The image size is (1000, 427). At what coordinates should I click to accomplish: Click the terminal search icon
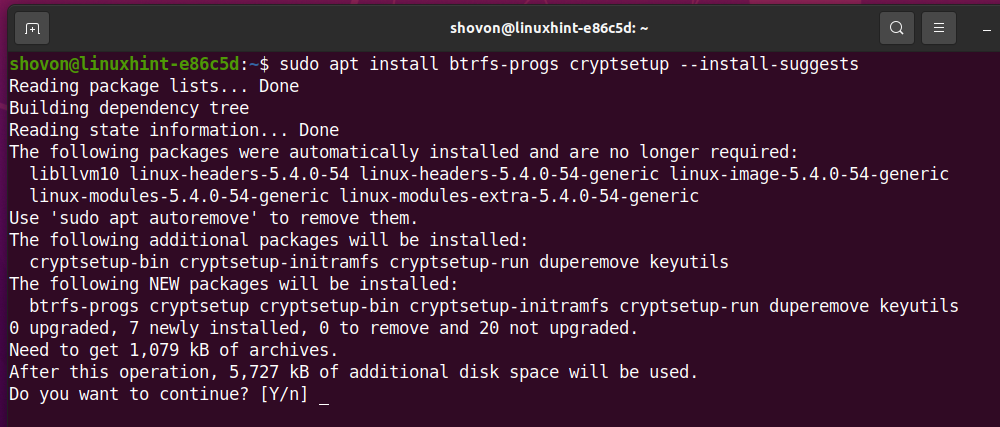[x=897, y=27]
